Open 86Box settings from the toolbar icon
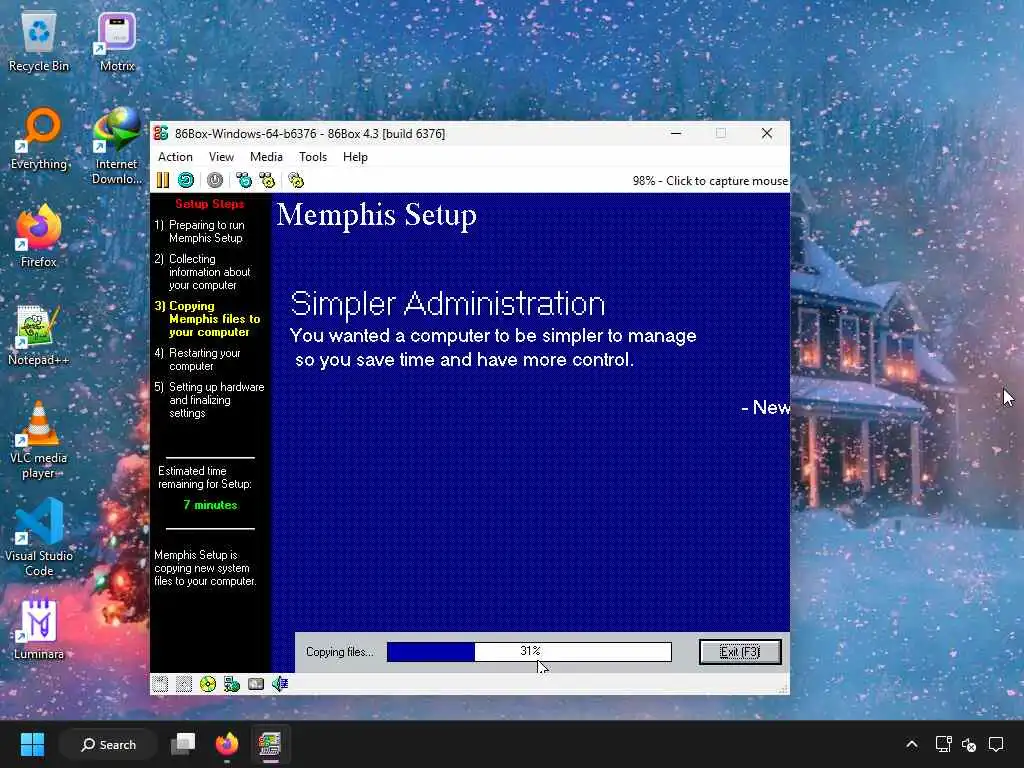The width and height of the screenshot is (1024, 768). coord(296,180)
